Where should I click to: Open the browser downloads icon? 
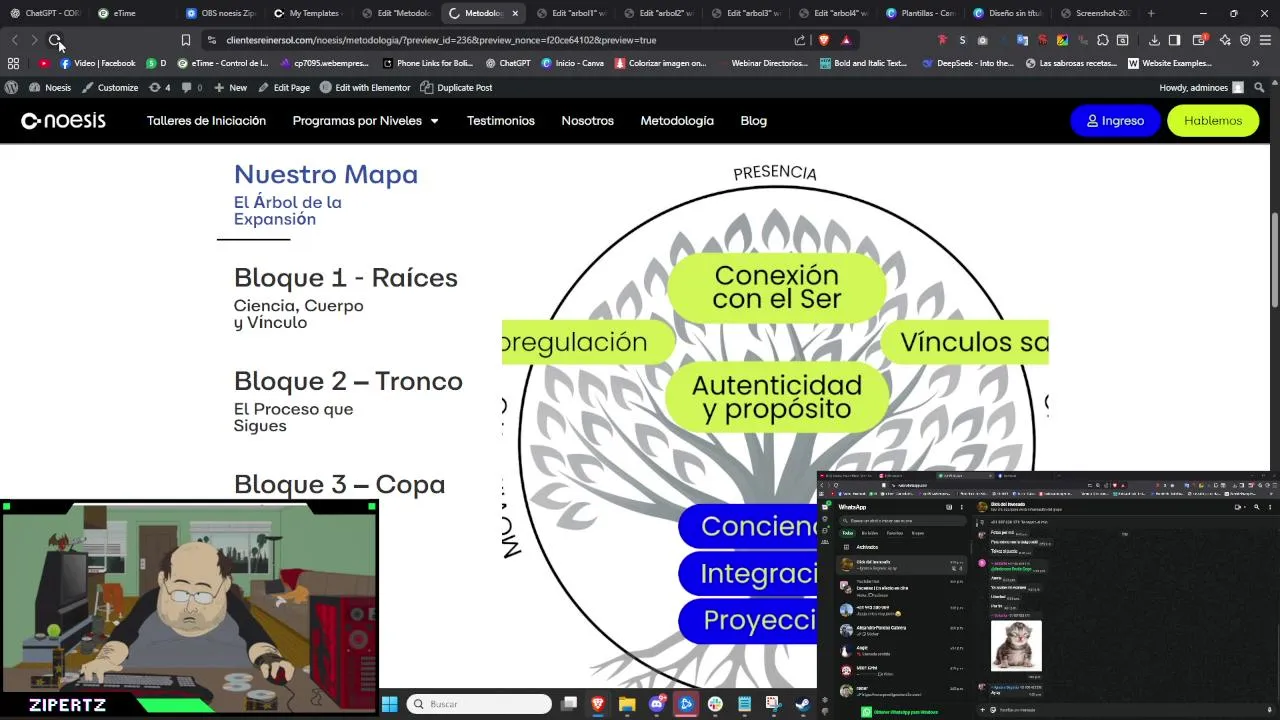1154,40
